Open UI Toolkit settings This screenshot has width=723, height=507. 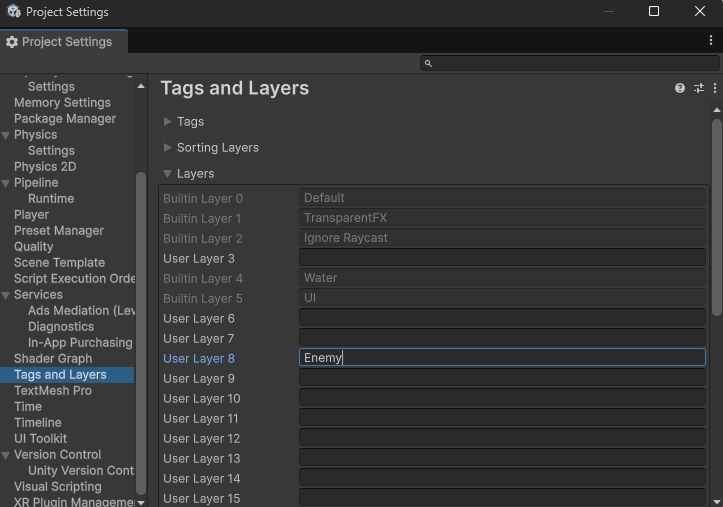point(41,439)
